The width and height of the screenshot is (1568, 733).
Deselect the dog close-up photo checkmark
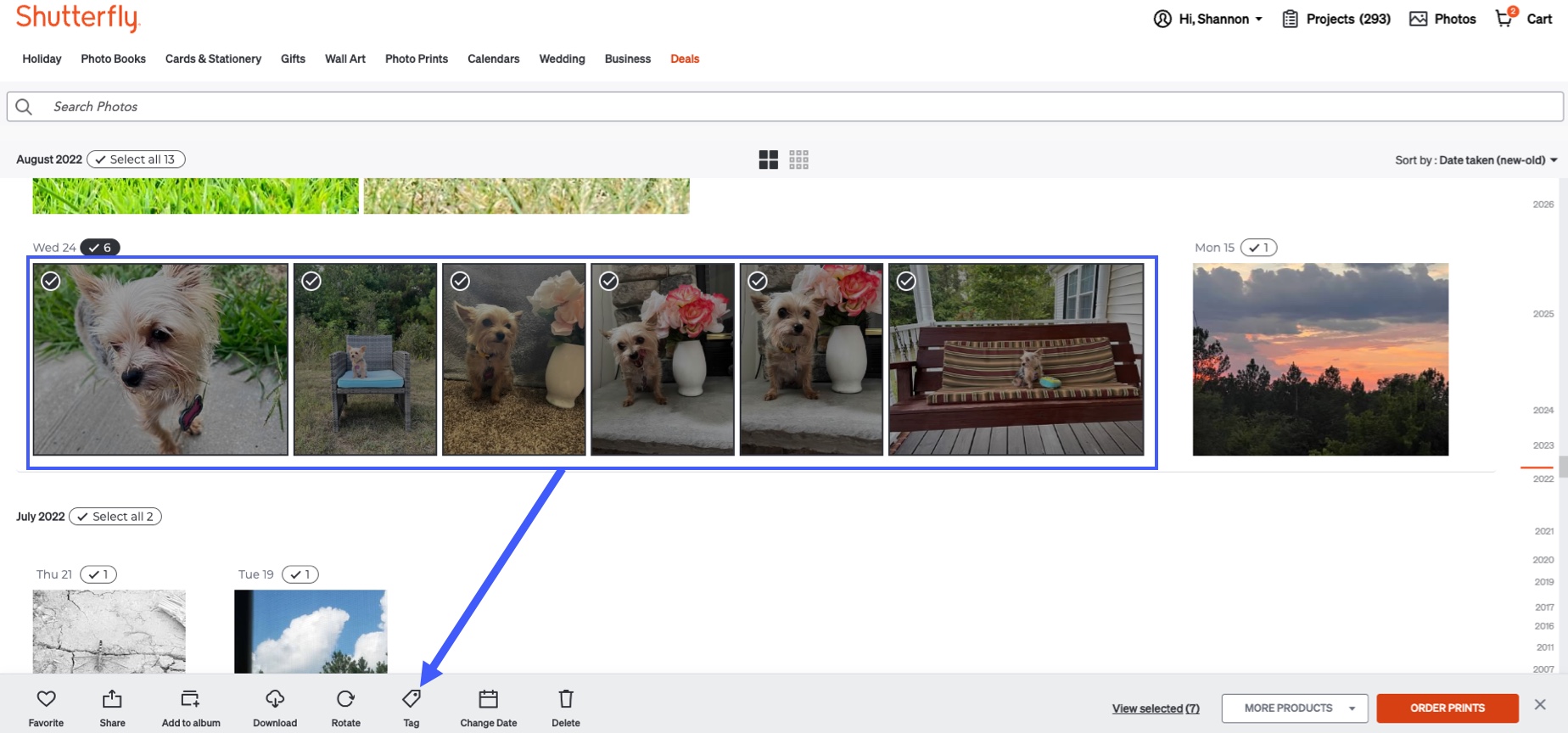click(x=51, y=281)
